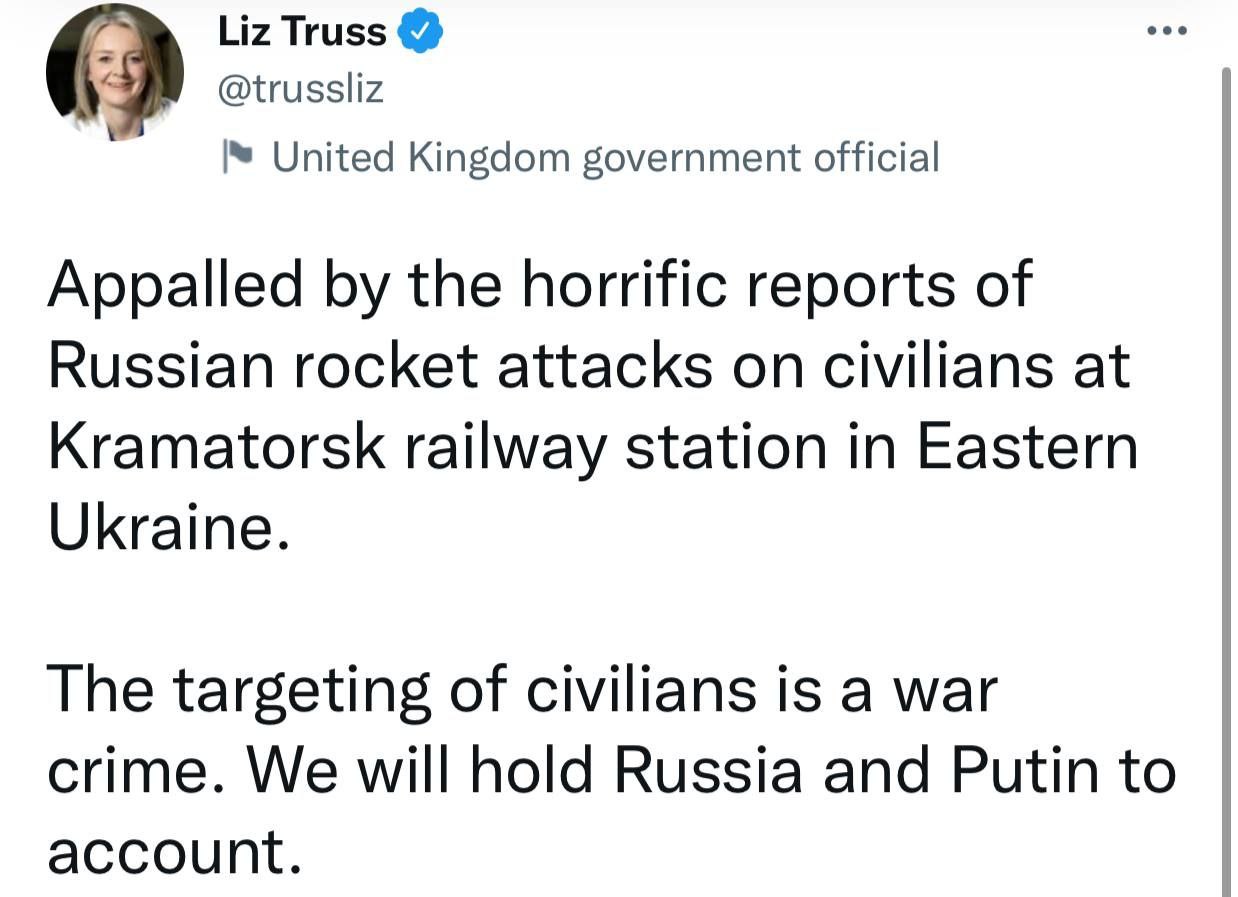This screenshot has height=897, width=1238.
Task: Click the word Eastern in the tweet
Action: (1027, 447)
